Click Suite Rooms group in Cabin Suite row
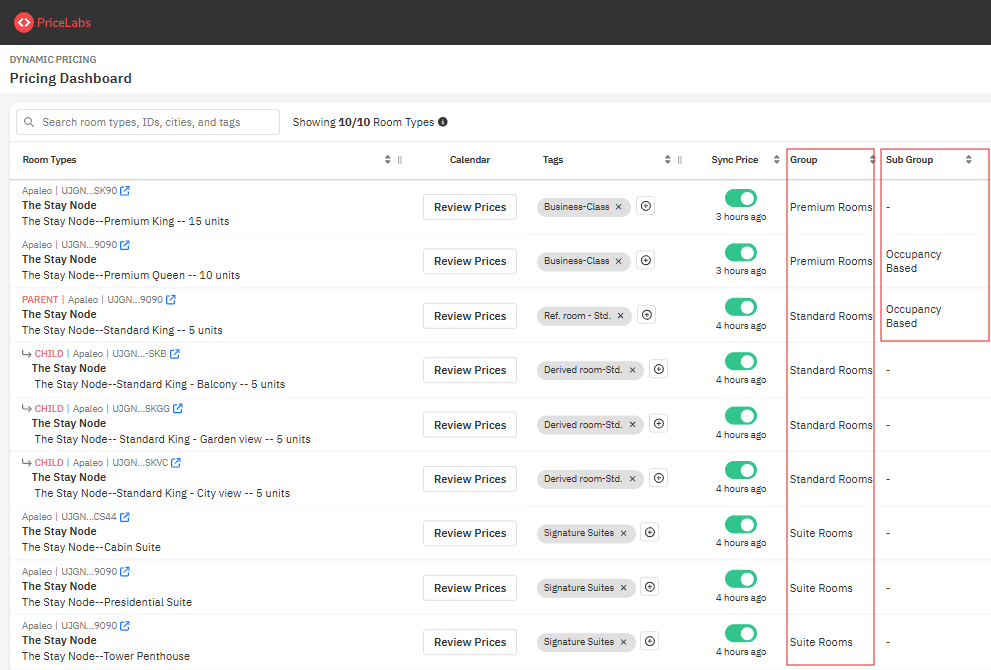Image resolution: width=991 pixels, height=670 pixels. click(821, 533)
